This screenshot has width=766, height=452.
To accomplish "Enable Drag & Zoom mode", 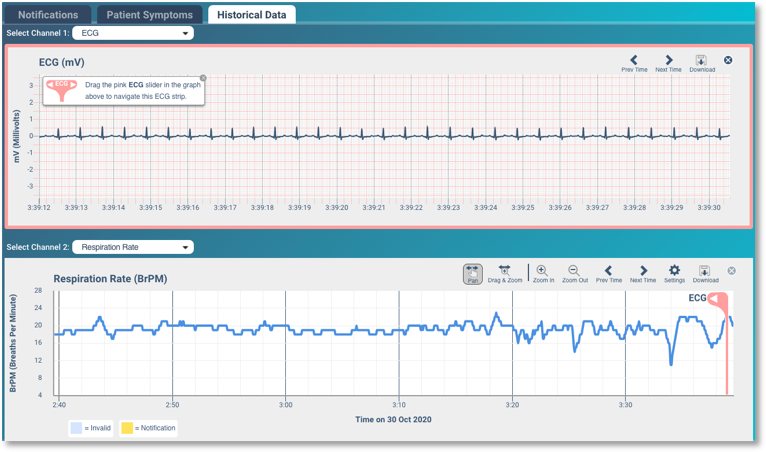I will tap(505, 273).
